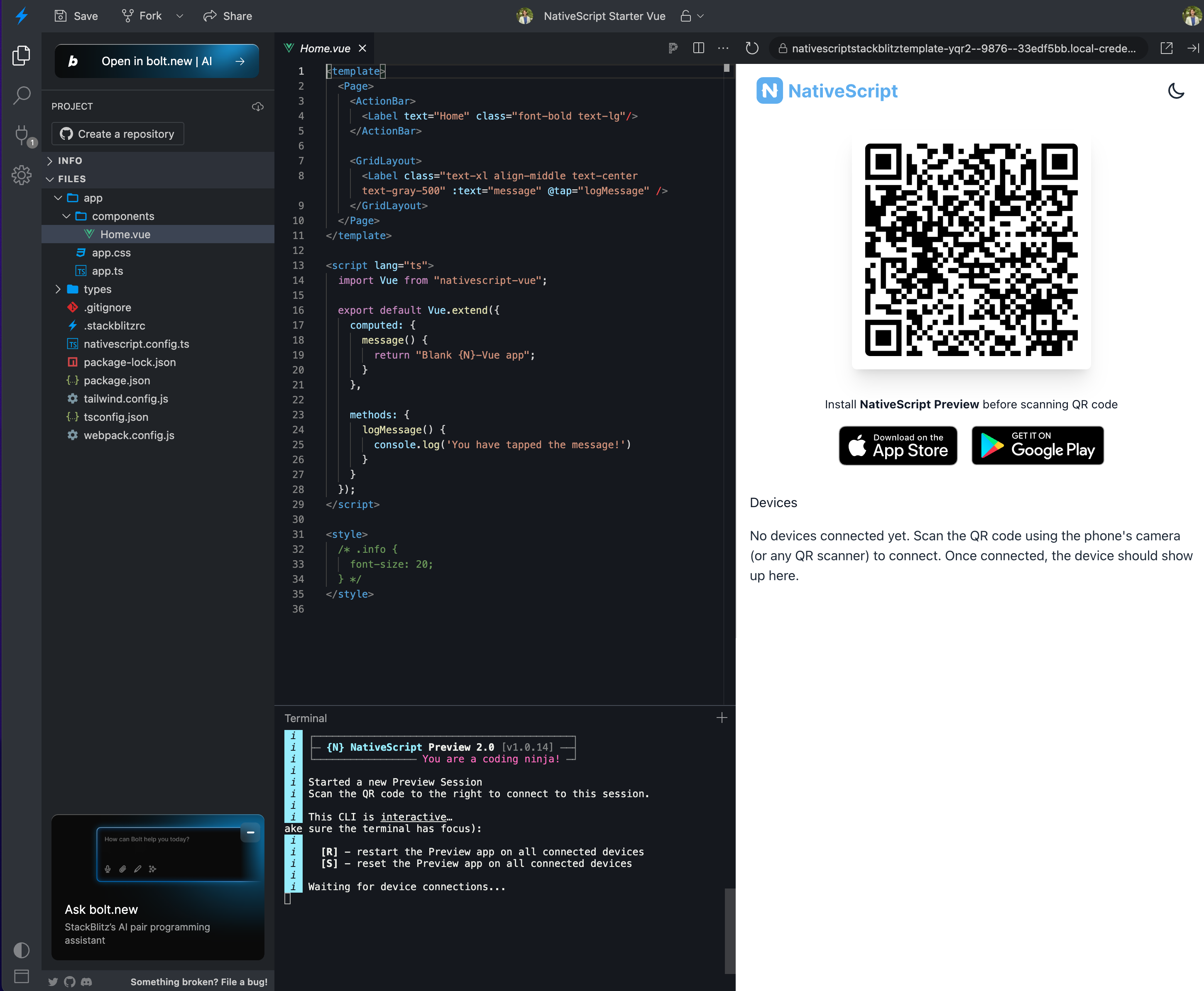Open the project visibility lock dropdown

pos(692,16)
